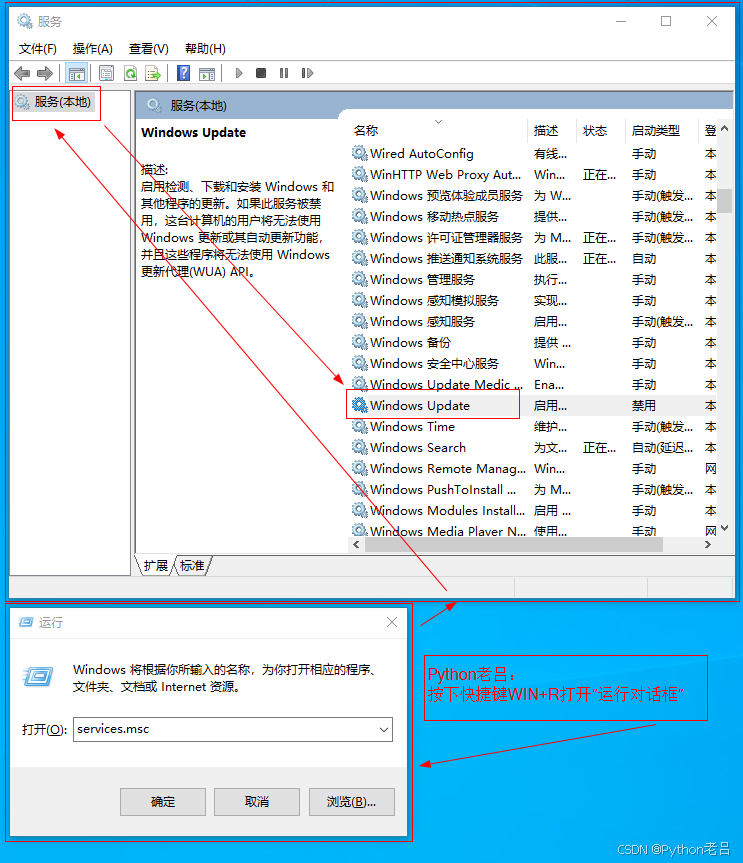The height and width of the screenshot is (863, 743).
Task: Click vertical scrollbar down arrow in services list
Action: tap(725, 528)
